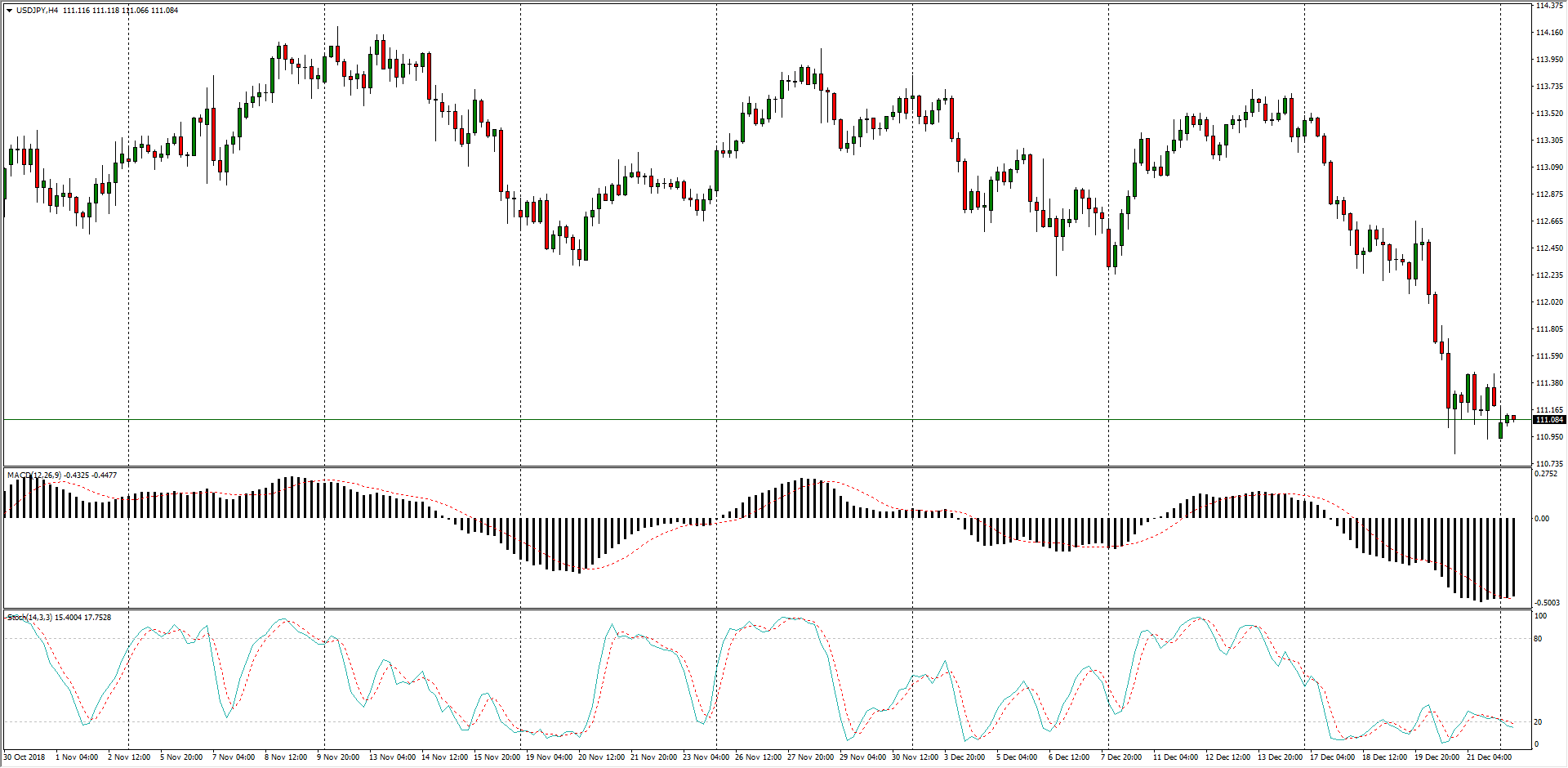This screenshot has height=768, width=1568.
Task: Pick the 26 Nov 12:00 time label
Action: (x=758, y=757)
